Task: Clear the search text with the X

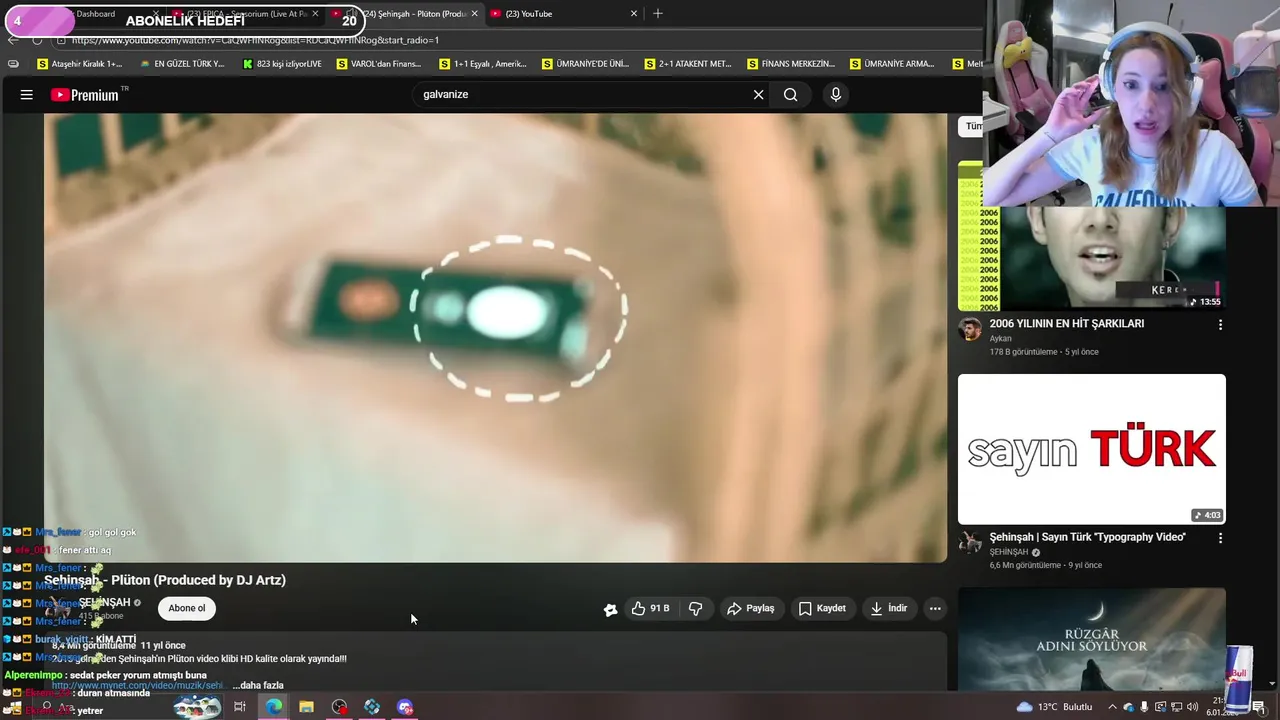Action: click(758, 94)
